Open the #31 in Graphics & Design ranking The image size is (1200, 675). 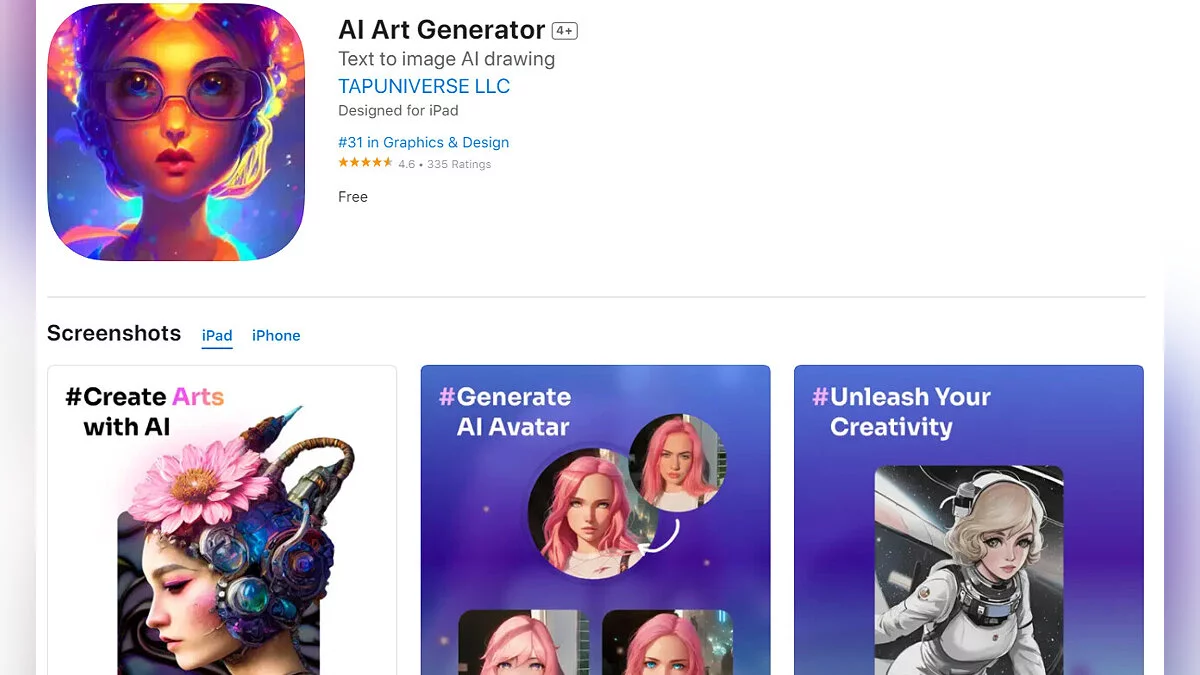point(424,142)
